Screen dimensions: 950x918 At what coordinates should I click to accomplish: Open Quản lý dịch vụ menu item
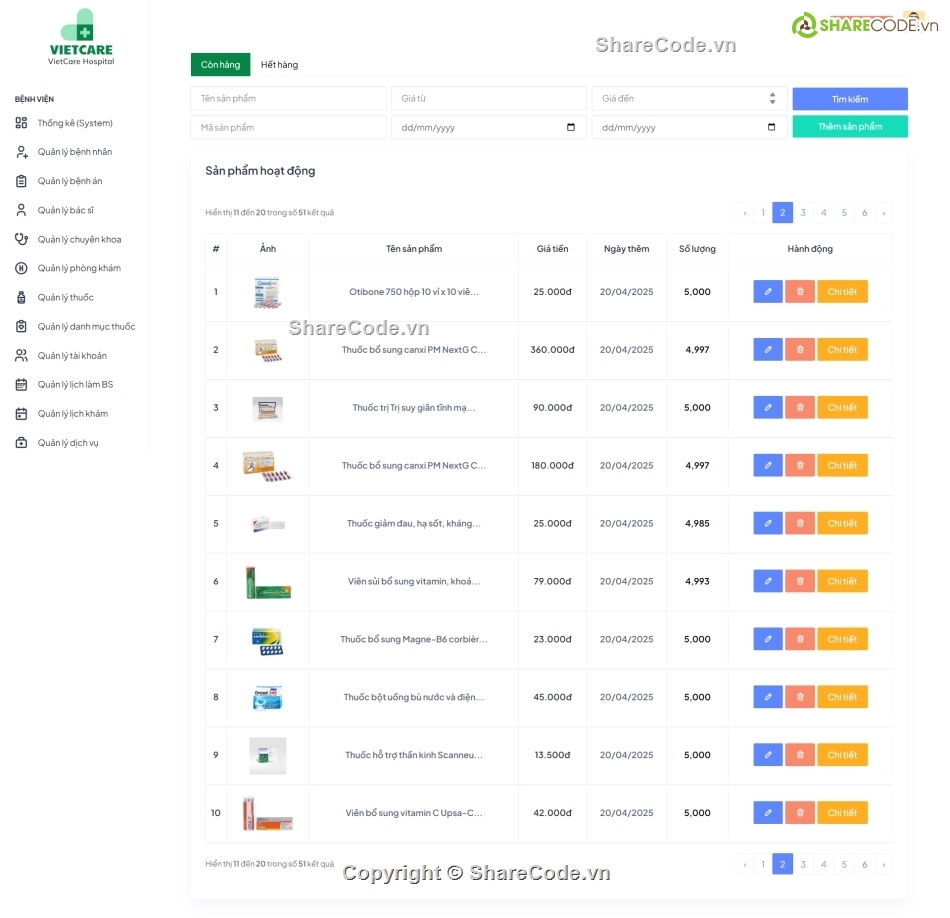68,443
